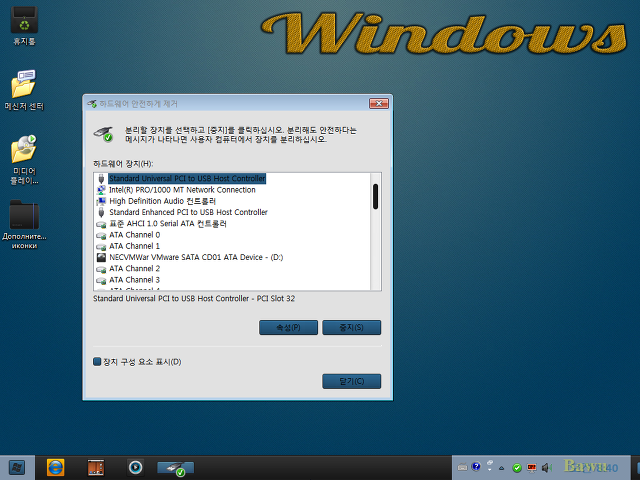Open the Recycle Bin desktop icon
Viewport: 640px width, 480px height.
[x=24, y=25]
